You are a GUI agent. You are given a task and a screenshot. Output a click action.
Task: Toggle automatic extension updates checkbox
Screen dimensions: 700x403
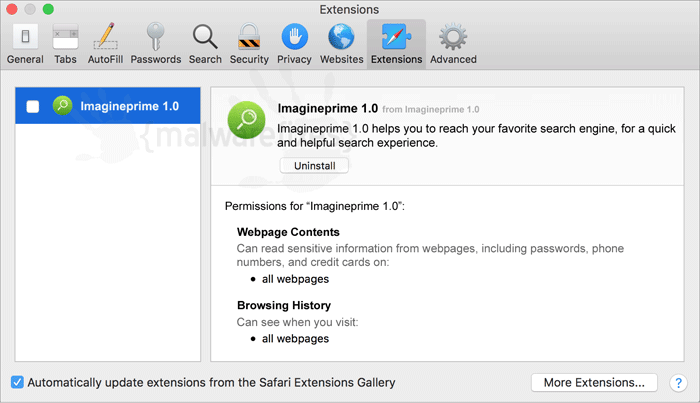click(17, 382)
